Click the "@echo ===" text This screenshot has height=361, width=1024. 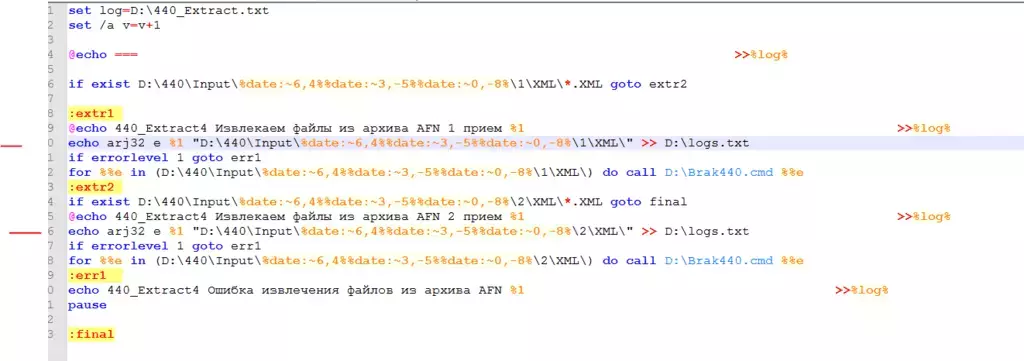103,55
